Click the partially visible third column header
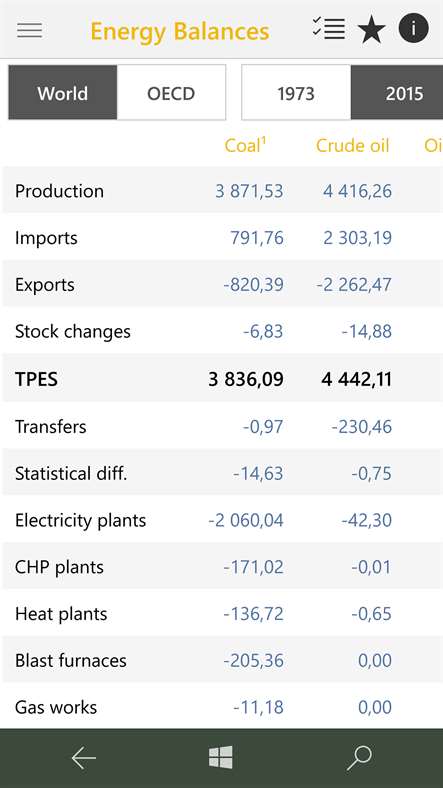This screenshot has height=788, width=443. coord(433,146)
